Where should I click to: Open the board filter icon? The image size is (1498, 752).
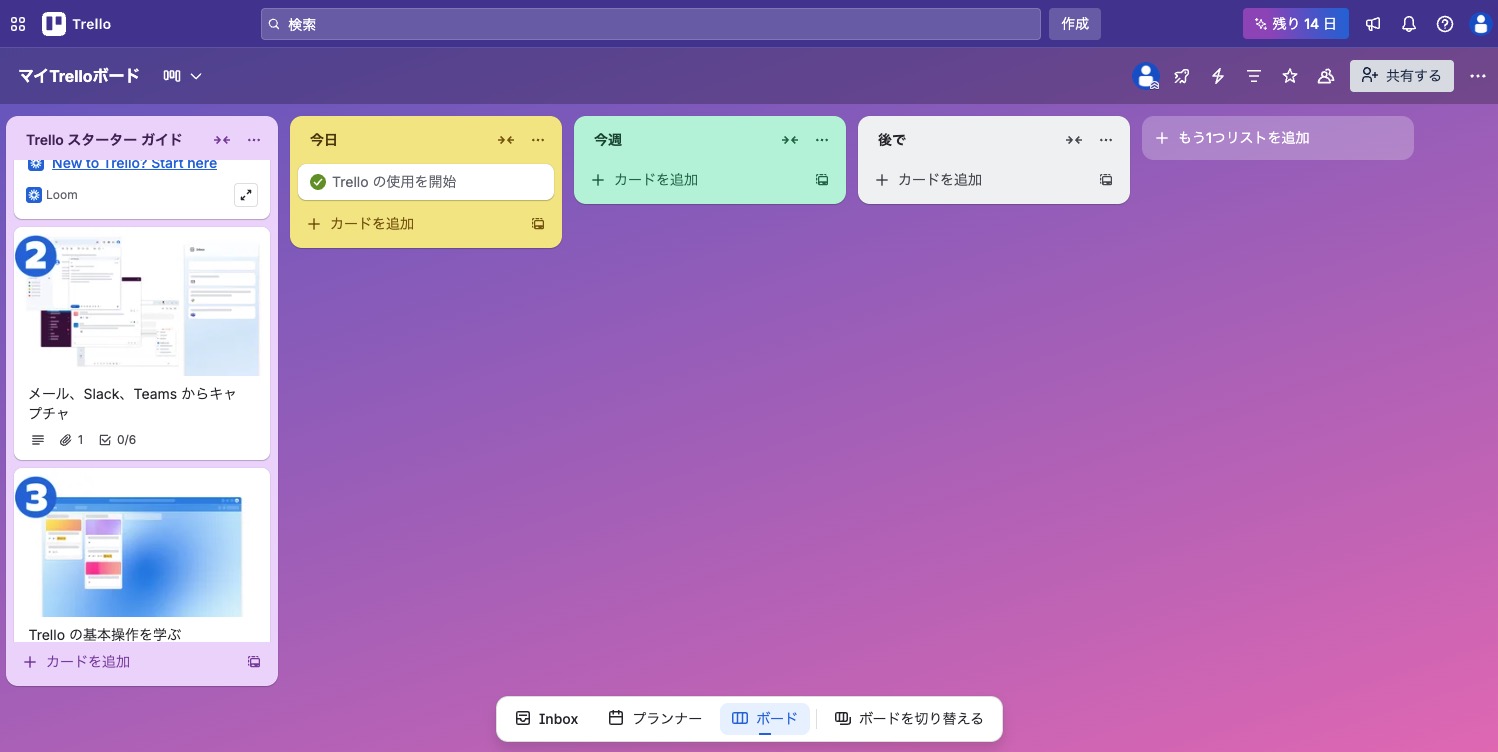tap(1254, 76)
